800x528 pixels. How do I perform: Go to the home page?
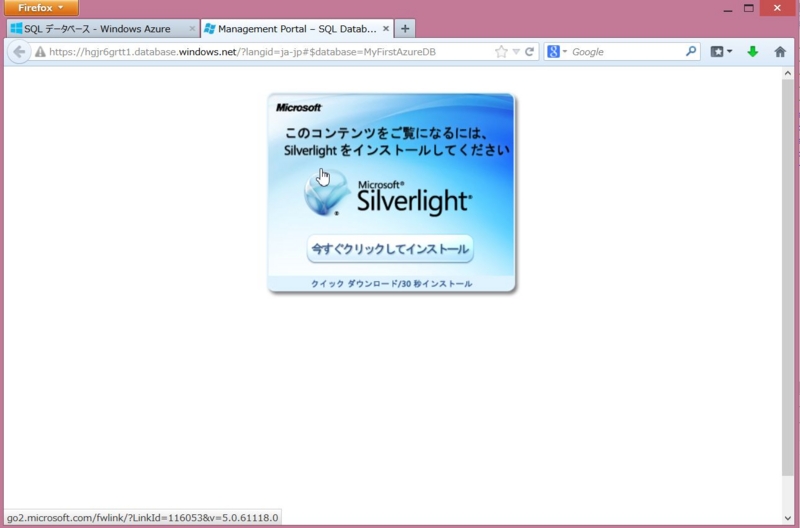(x=780, y=52)
